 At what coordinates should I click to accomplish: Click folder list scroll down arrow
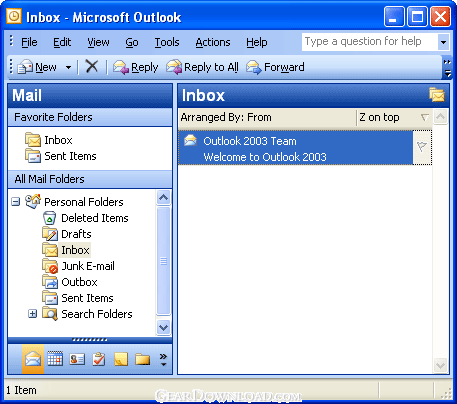pos(163,328)
